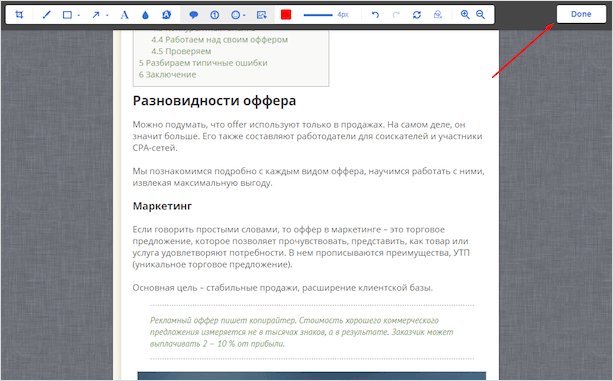Click the Done button

click(x=581, y=14)
